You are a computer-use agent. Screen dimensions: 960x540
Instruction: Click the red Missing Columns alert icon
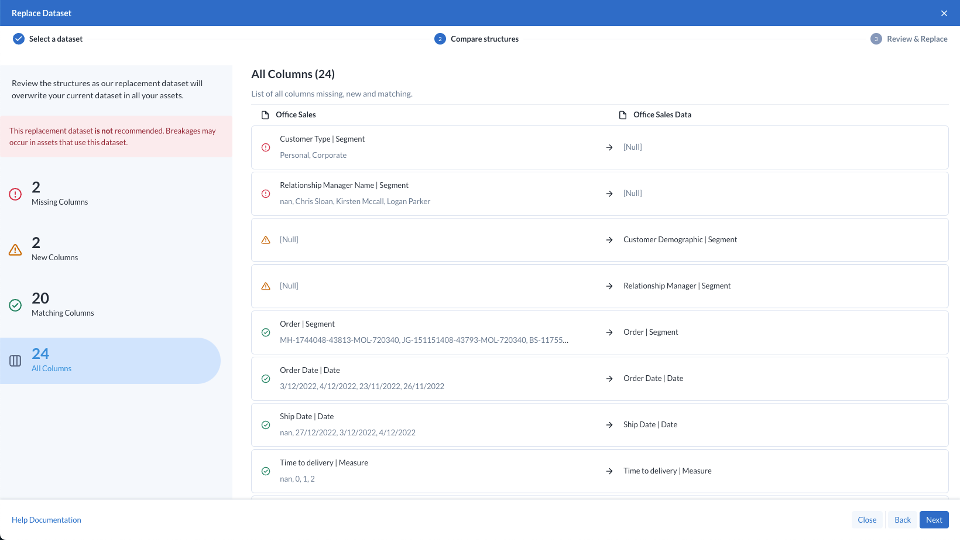(x=15, y=194)
